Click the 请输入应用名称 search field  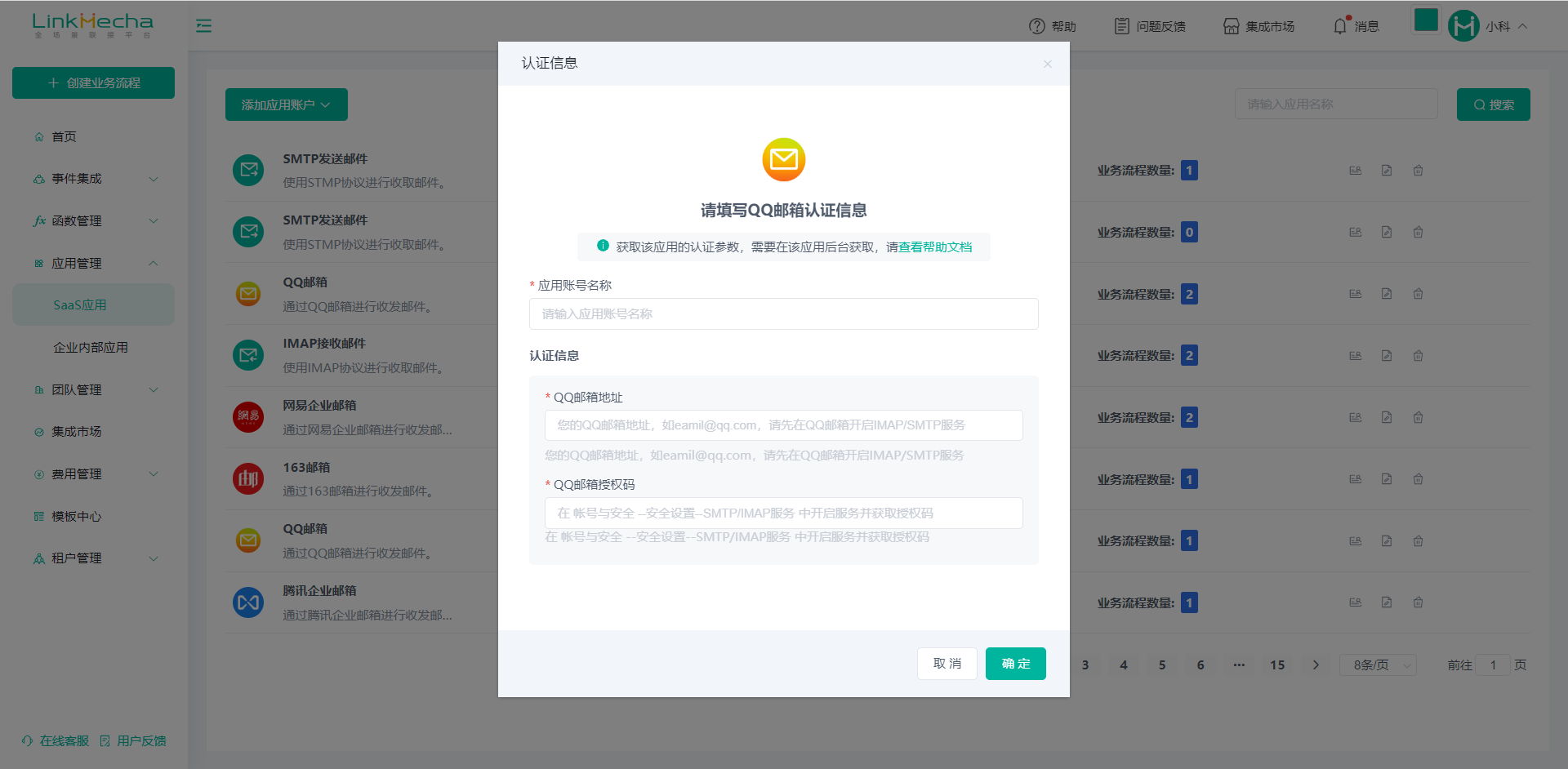tap(1336, 104)
